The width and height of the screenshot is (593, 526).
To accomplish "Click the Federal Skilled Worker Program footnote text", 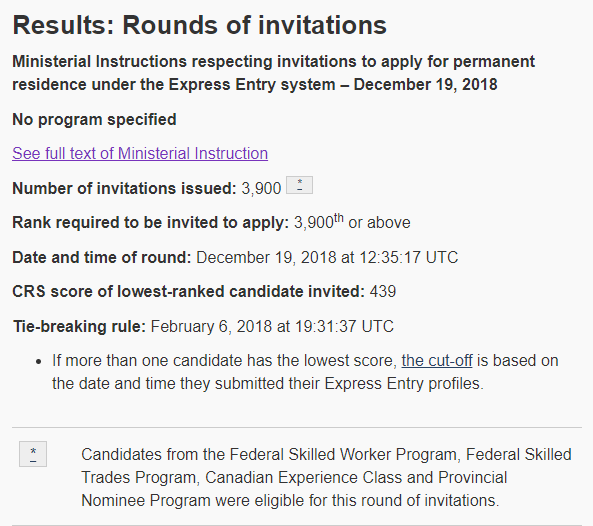I will pyautogui.click(x=326, y=477).
